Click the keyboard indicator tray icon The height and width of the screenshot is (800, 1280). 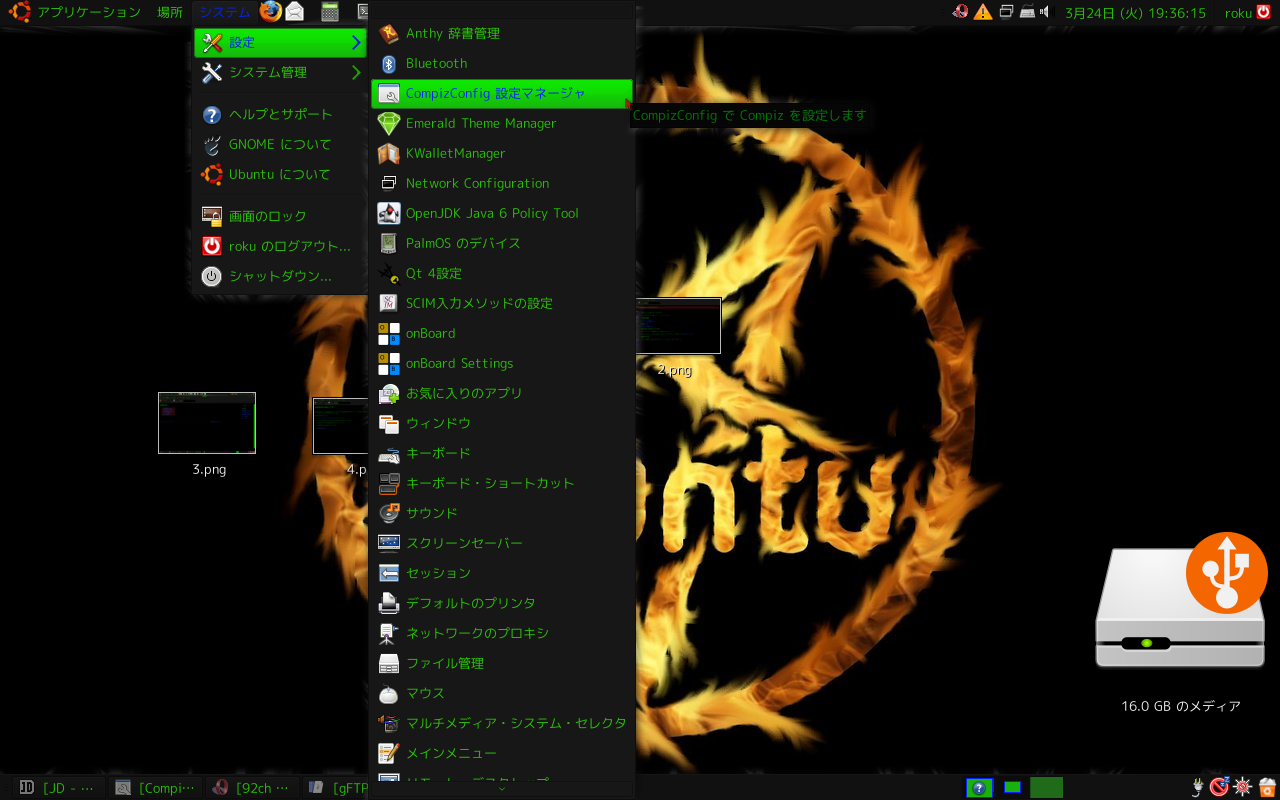coord(1027,12)
